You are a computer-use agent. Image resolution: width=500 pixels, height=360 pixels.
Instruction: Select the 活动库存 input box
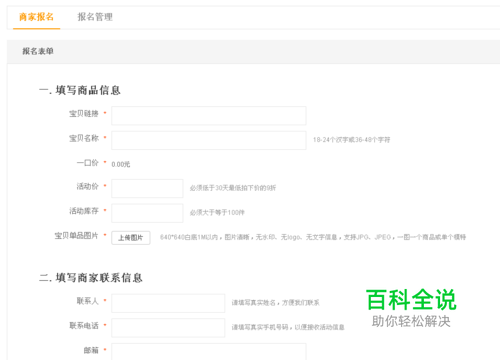[147, 213]
